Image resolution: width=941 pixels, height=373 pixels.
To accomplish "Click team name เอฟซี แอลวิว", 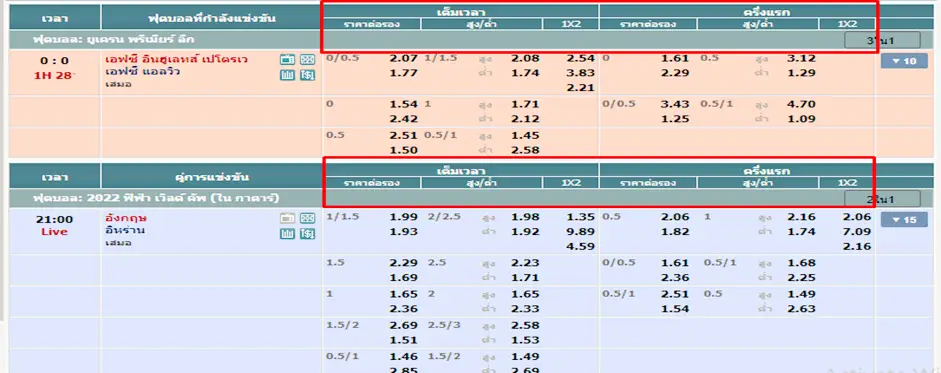I will [x=134, y=71].
